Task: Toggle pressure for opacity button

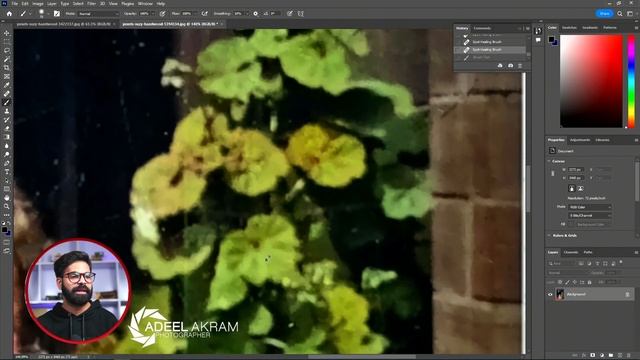Action: [x=162, y=14]
